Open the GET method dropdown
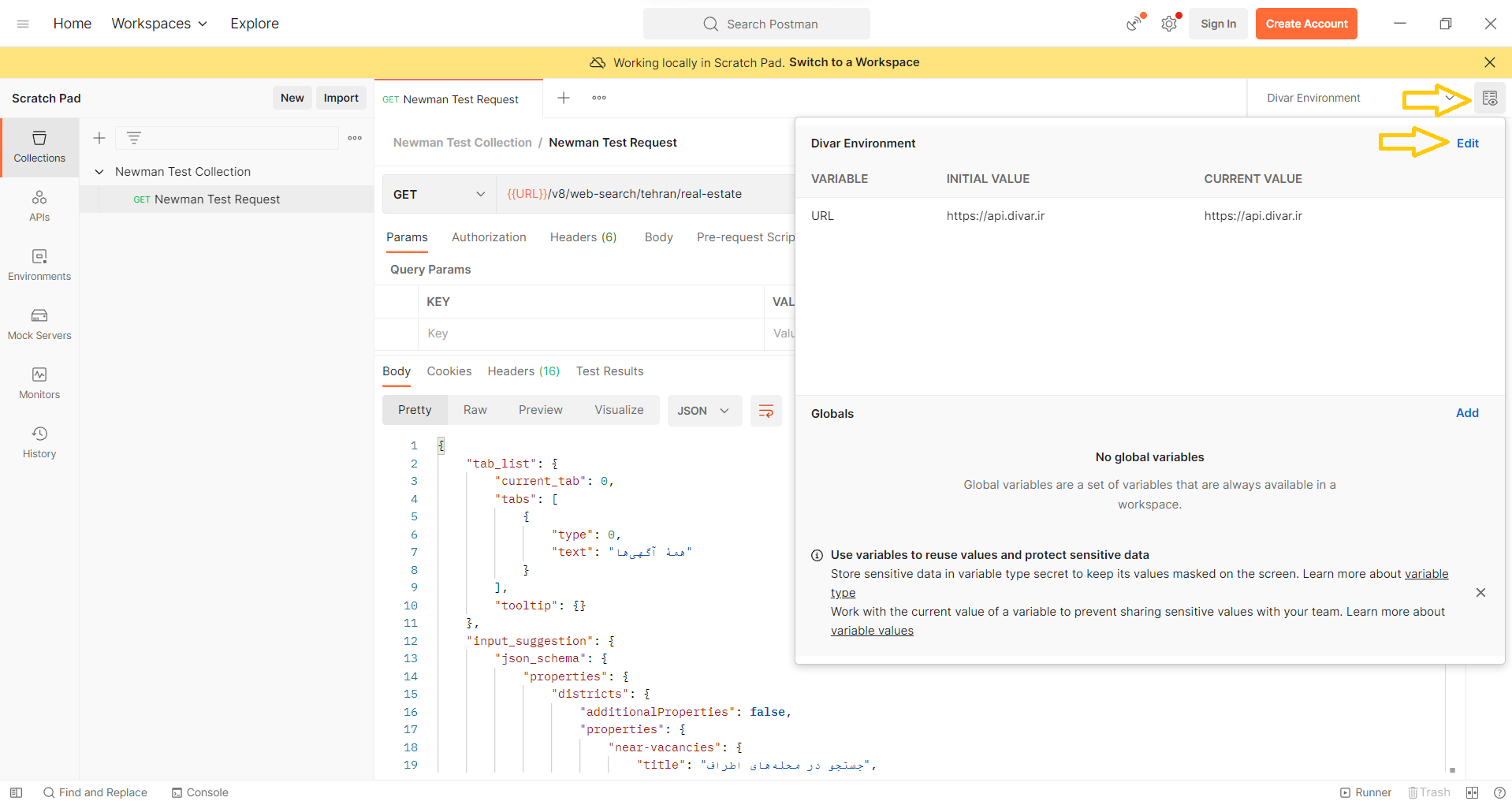This screenshot has width=1512, height=801. 438,193
